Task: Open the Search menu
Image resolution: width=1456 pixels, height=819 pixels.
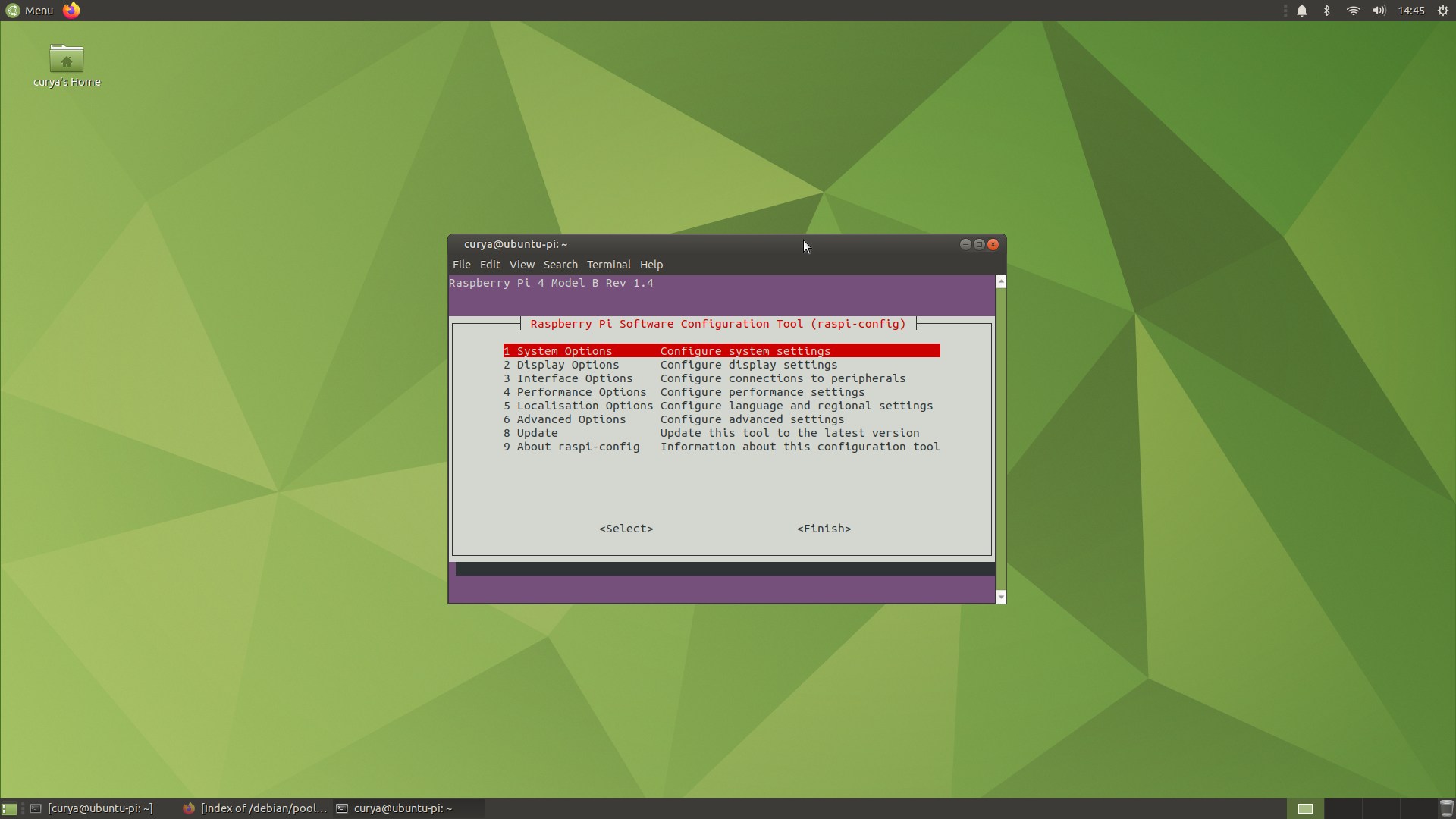Action: [560, 265]
